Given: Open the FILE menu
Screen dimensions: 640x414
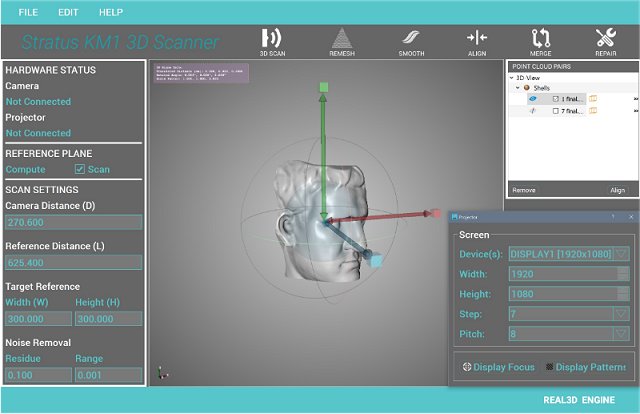Looking at the screenshot, I should [28, 12].
